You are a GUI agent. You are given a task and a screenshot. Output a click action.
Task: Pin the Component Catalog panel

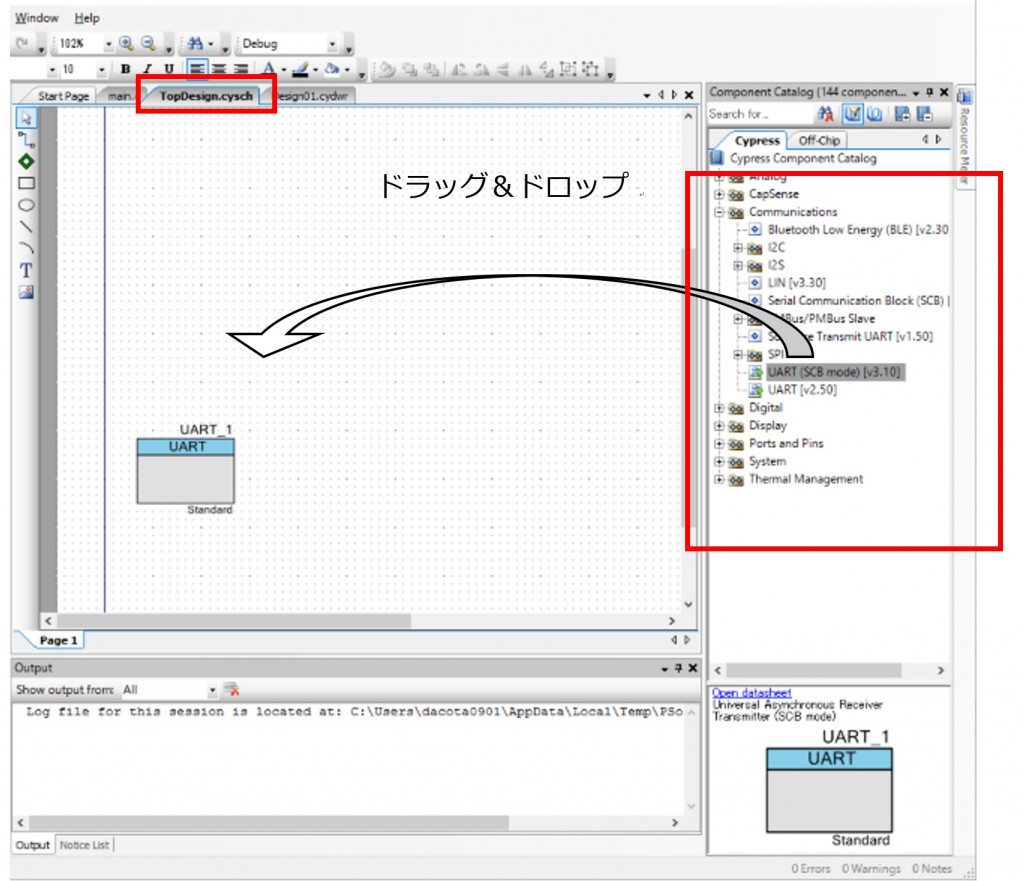pos(930,92)
